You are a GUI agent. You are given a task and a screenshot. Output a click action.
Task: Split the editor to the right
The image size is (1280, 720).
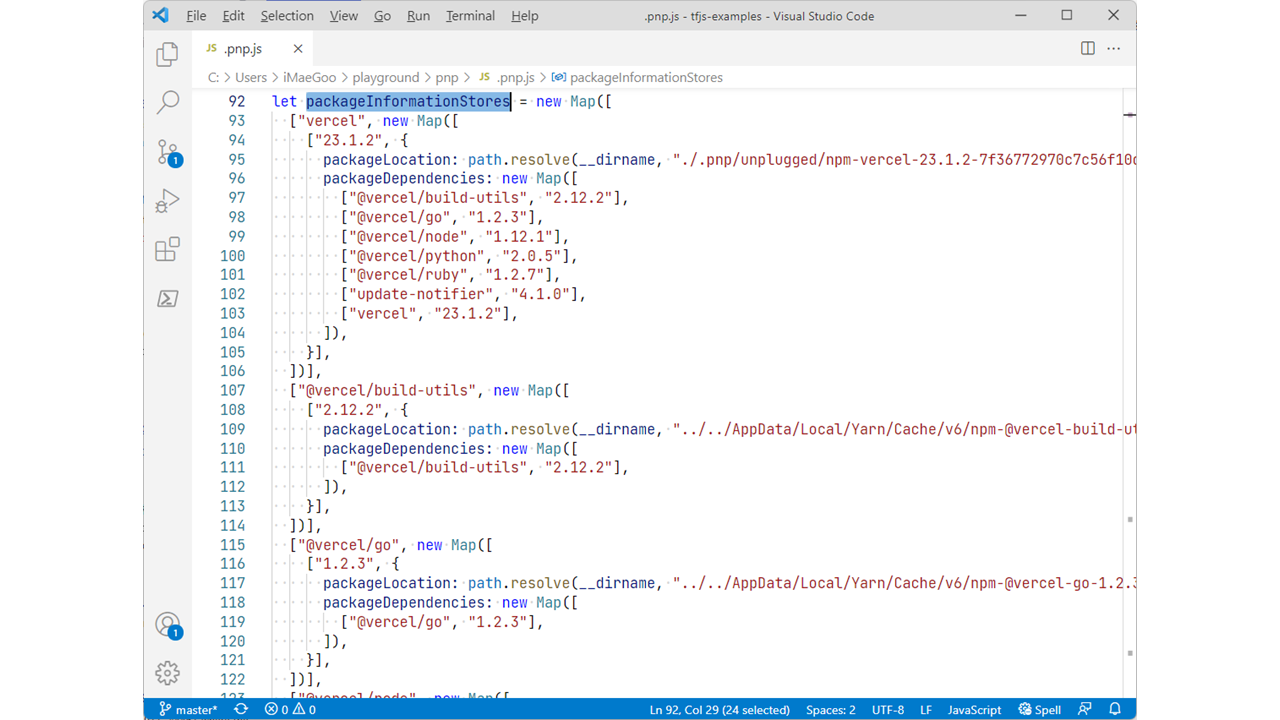1088,48
